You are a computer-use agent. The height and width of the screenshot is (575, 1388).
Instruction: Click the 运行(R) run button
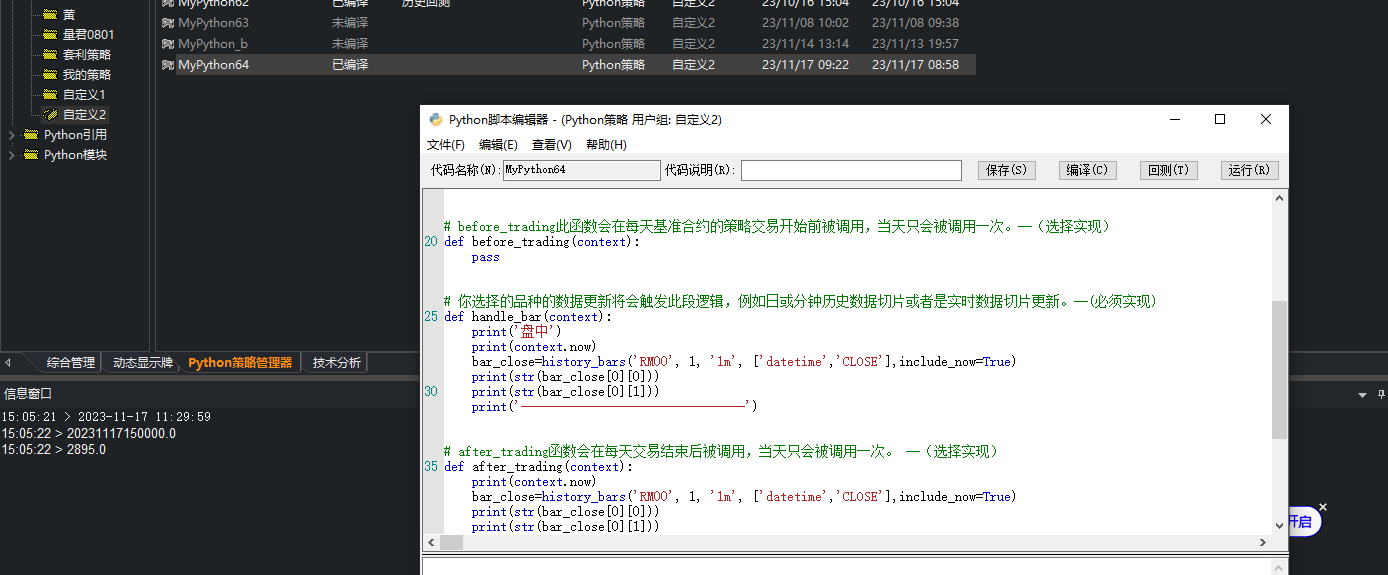tap(1249, 171)
